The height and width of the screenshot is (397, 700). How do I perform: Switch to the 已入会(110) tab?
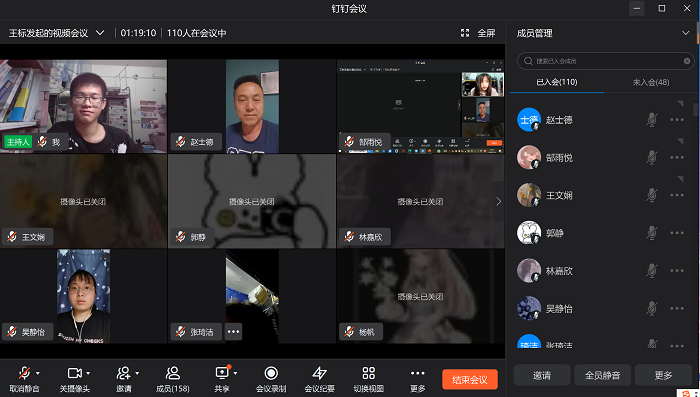557,82
